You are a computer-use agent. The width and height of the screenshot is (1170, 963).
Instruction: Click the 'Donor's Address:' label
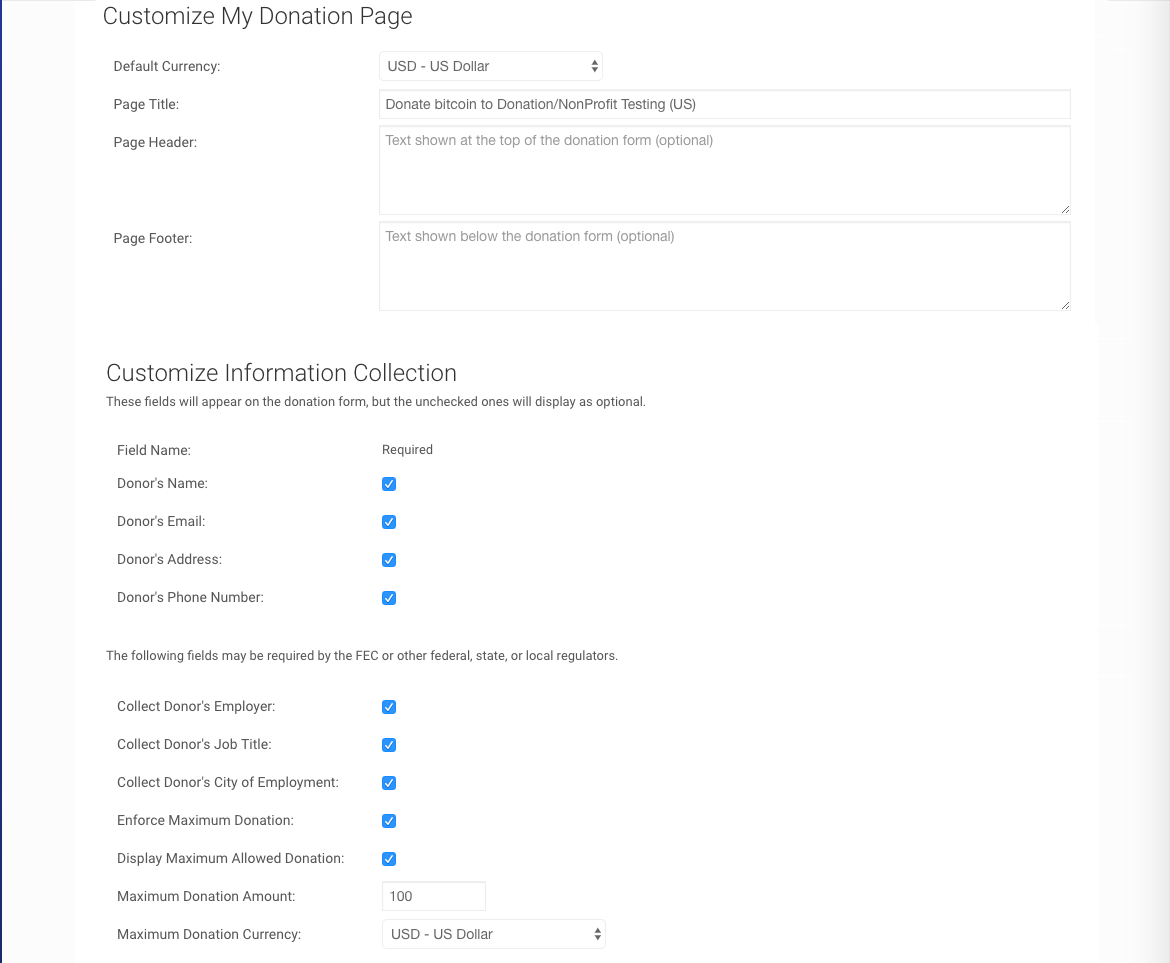tap(169, 559)
